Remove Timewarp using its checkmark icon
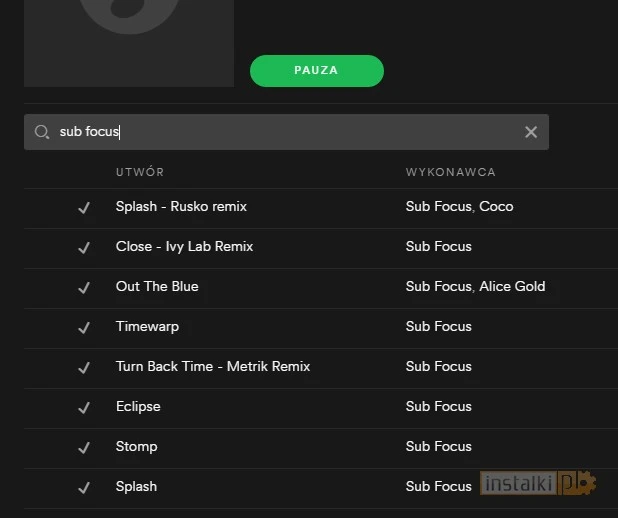Viewport: 618px width, 518px height. [x=84, y=327]
